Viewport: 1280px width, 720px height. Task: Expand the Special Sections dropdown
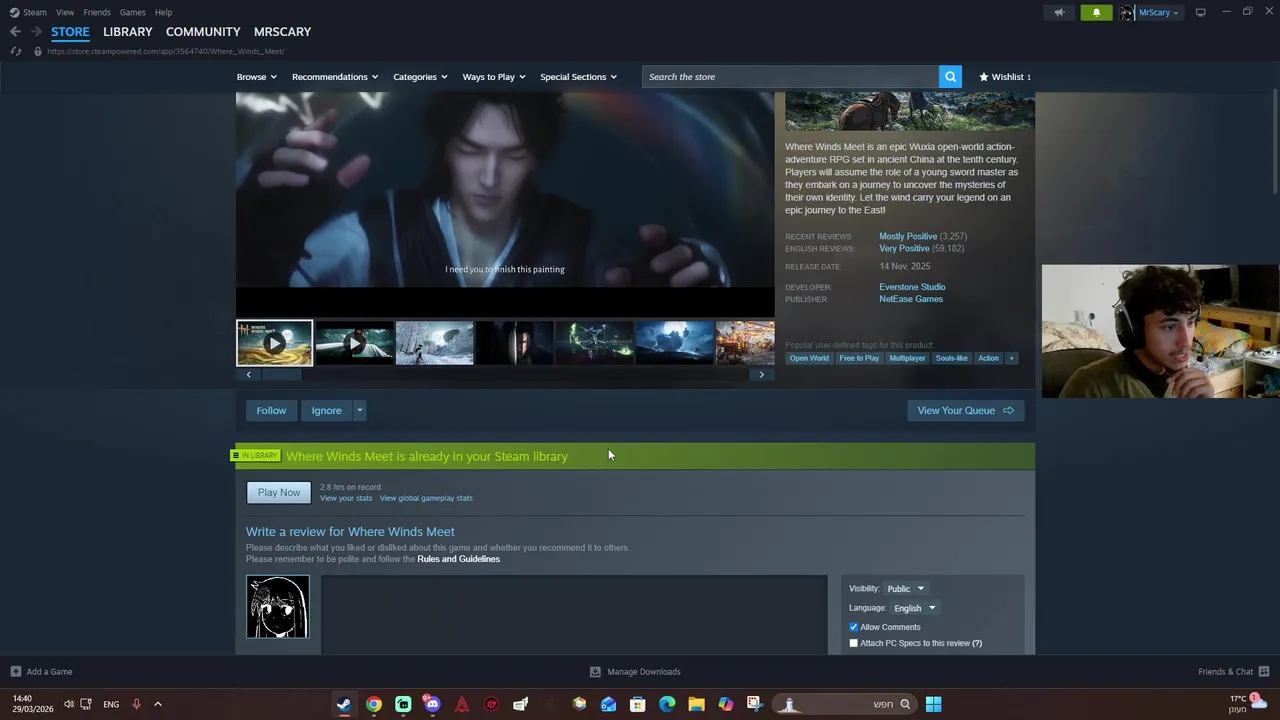(x=578, y=77)
